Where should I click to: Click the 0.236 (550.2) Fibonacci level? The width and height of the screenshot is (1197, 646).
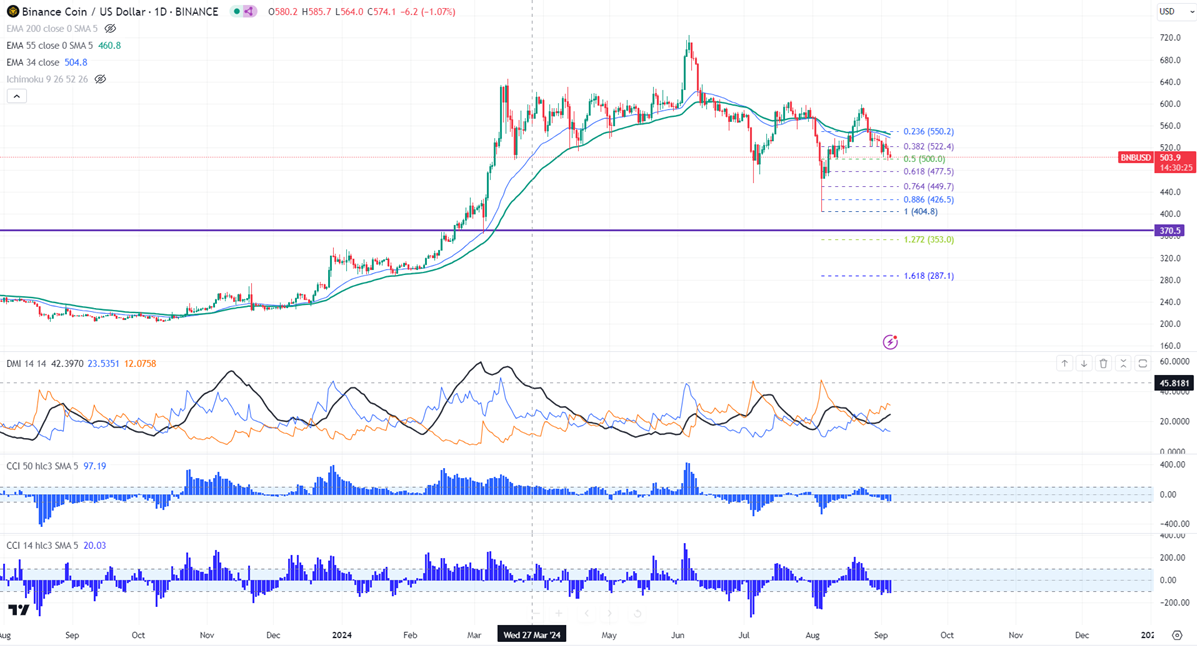coord(928,131)
